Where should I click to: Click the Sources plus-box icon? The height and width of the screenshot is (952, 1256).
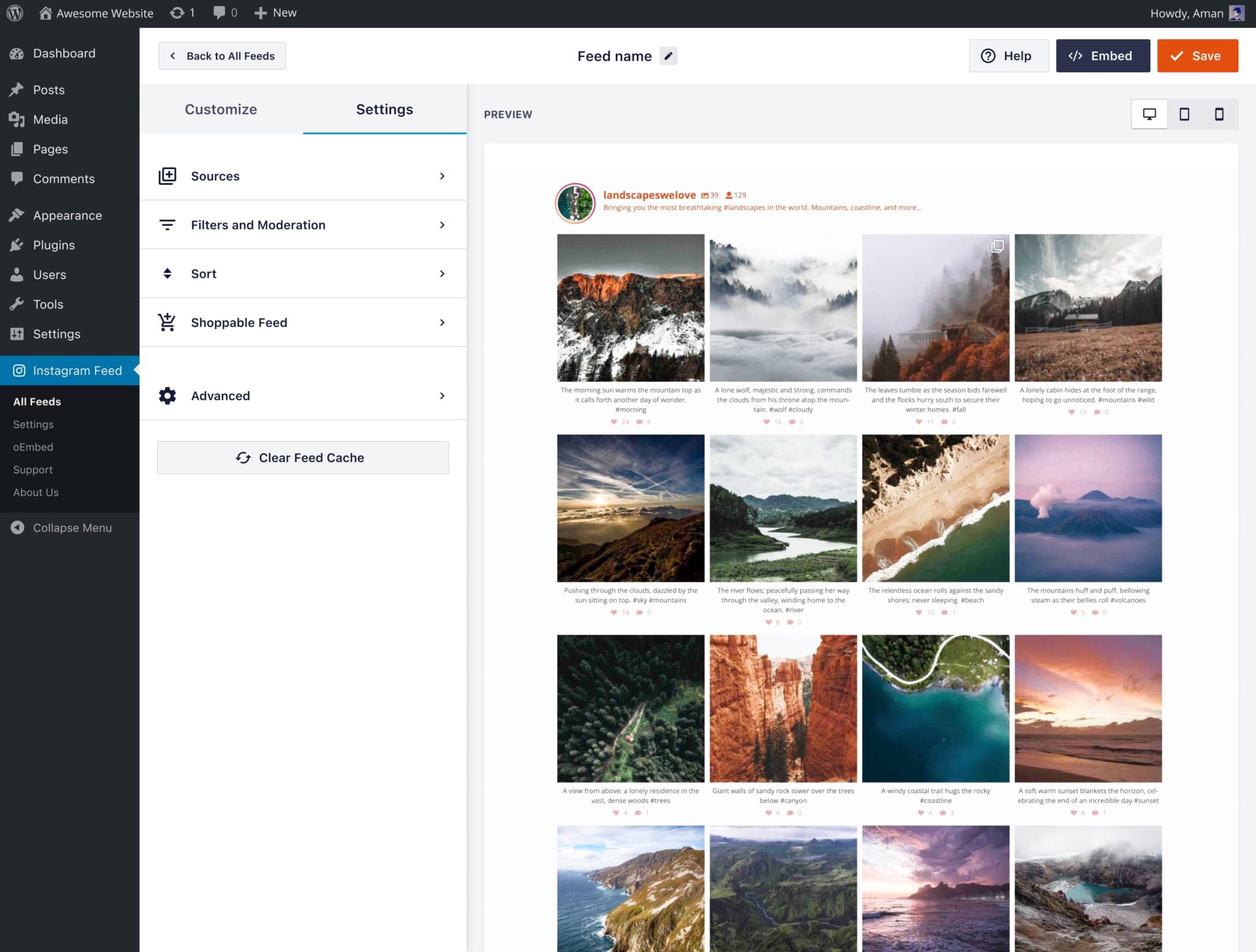click(167, 176)
